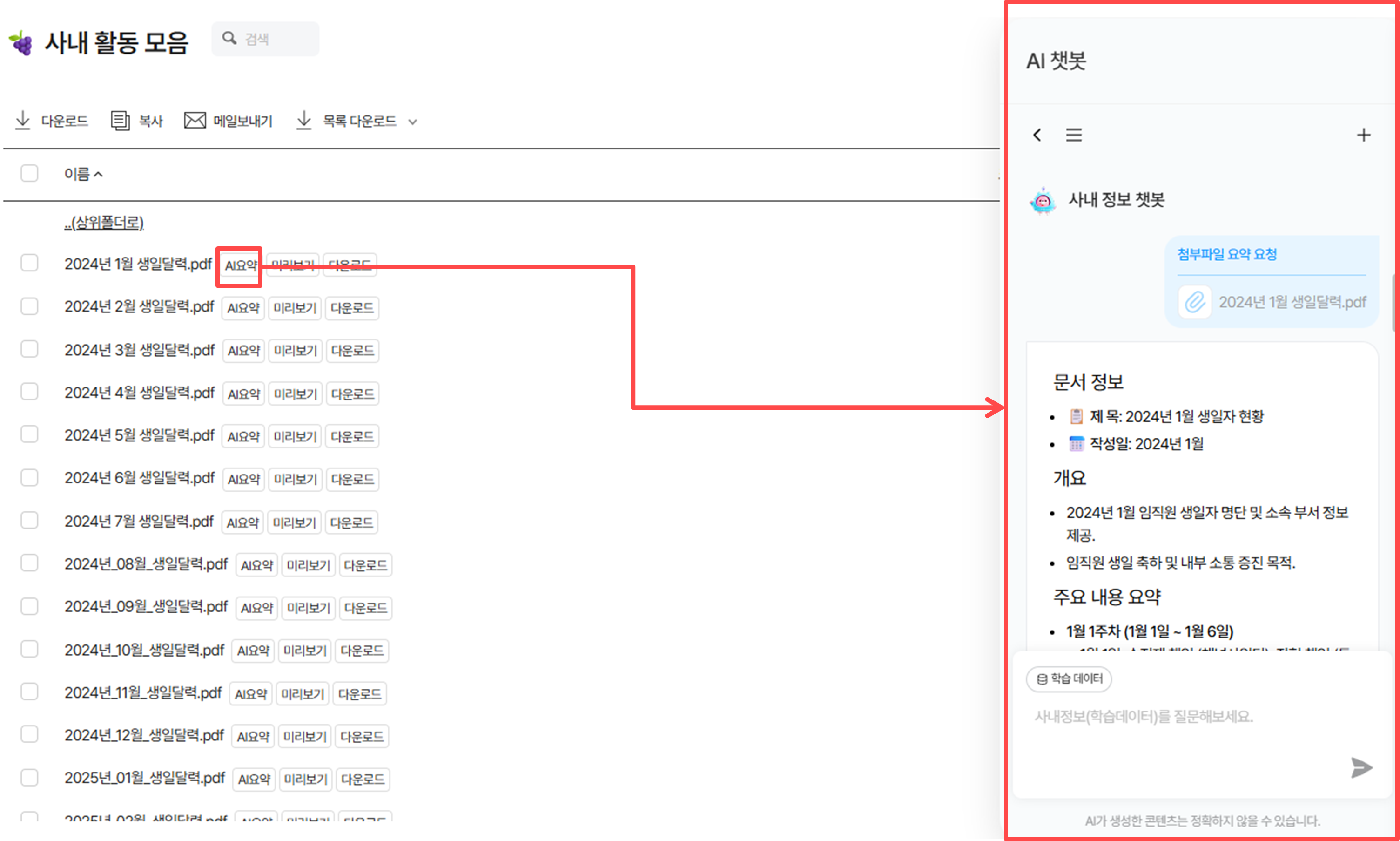1400x841 pixels.
Task: Check the 2024년_12월_생일달력.pdf checkbox
Action: tap(29, 734)
